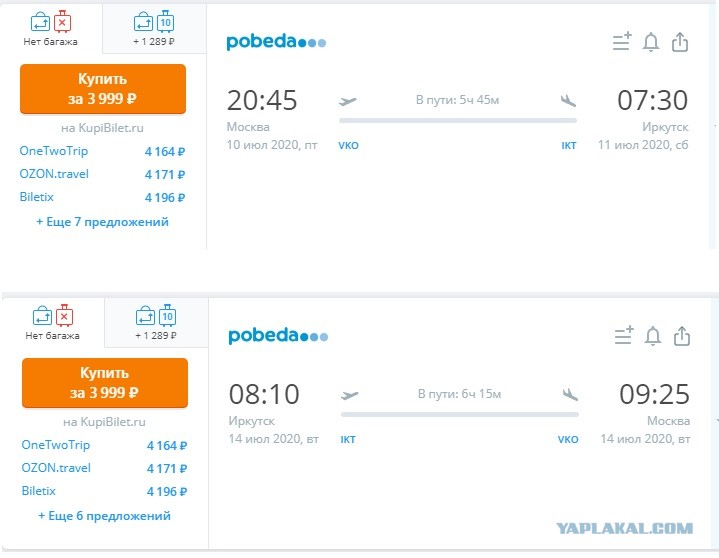This screenshot has height=558, width=719.
Task: Expand '+ Еще 7 предложений' offers list
Action: click(103, 222)
